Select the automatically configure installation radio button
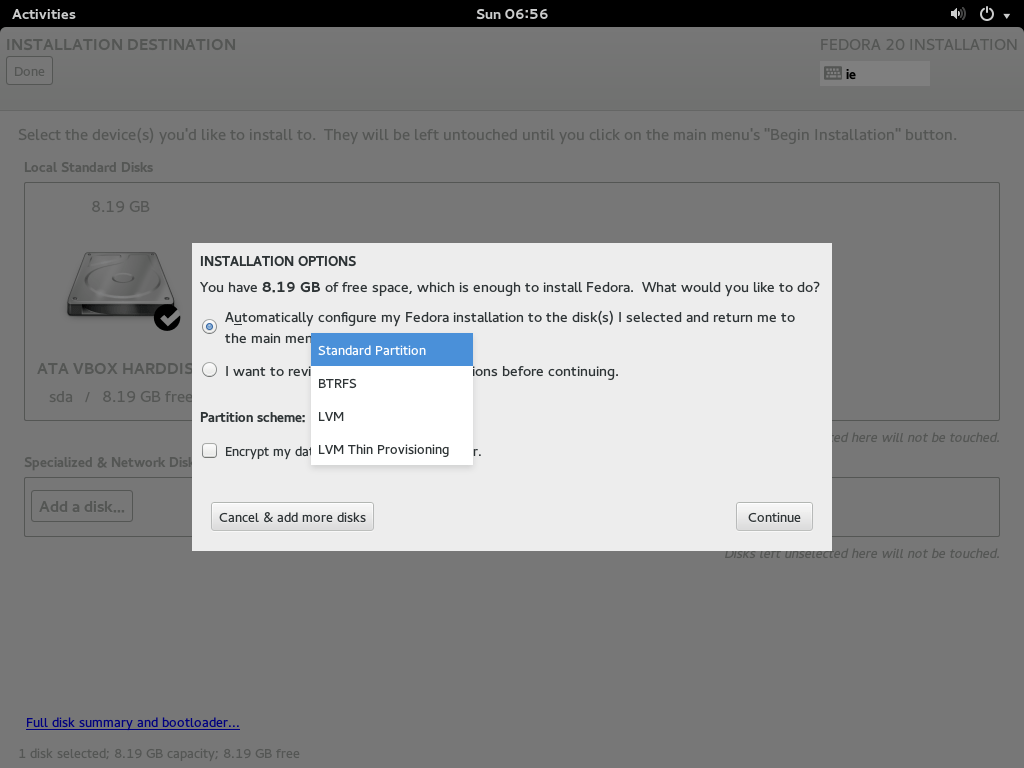 [x=210, y=327]
